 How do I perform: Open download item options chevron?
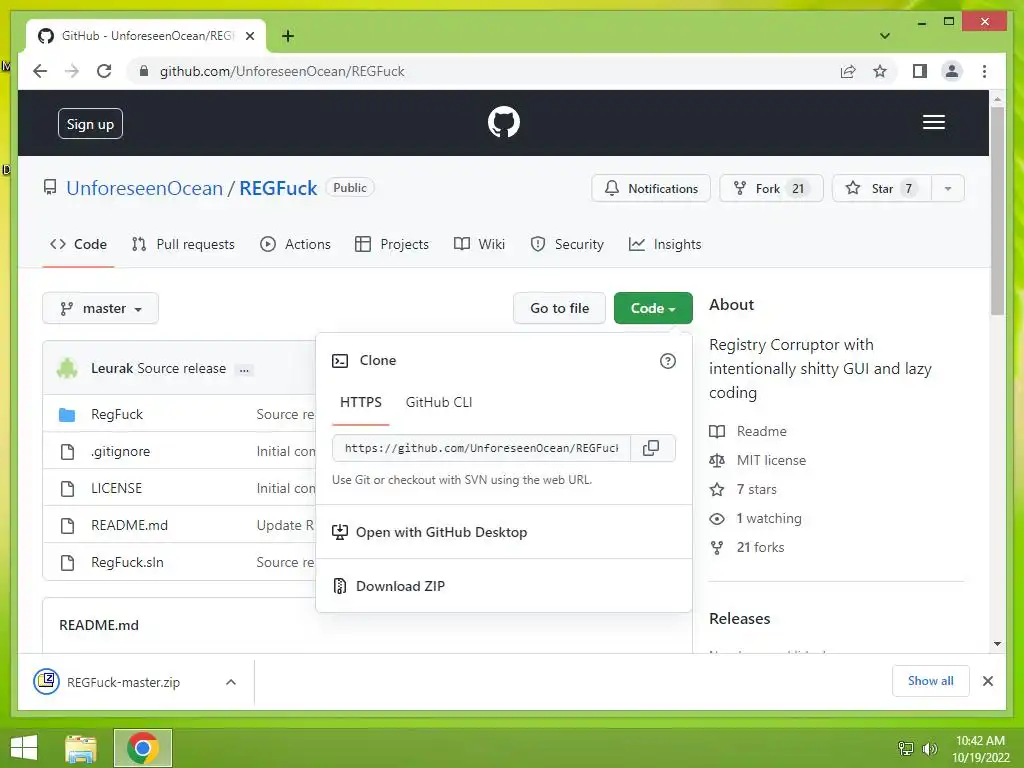click(x=231, y=682)
